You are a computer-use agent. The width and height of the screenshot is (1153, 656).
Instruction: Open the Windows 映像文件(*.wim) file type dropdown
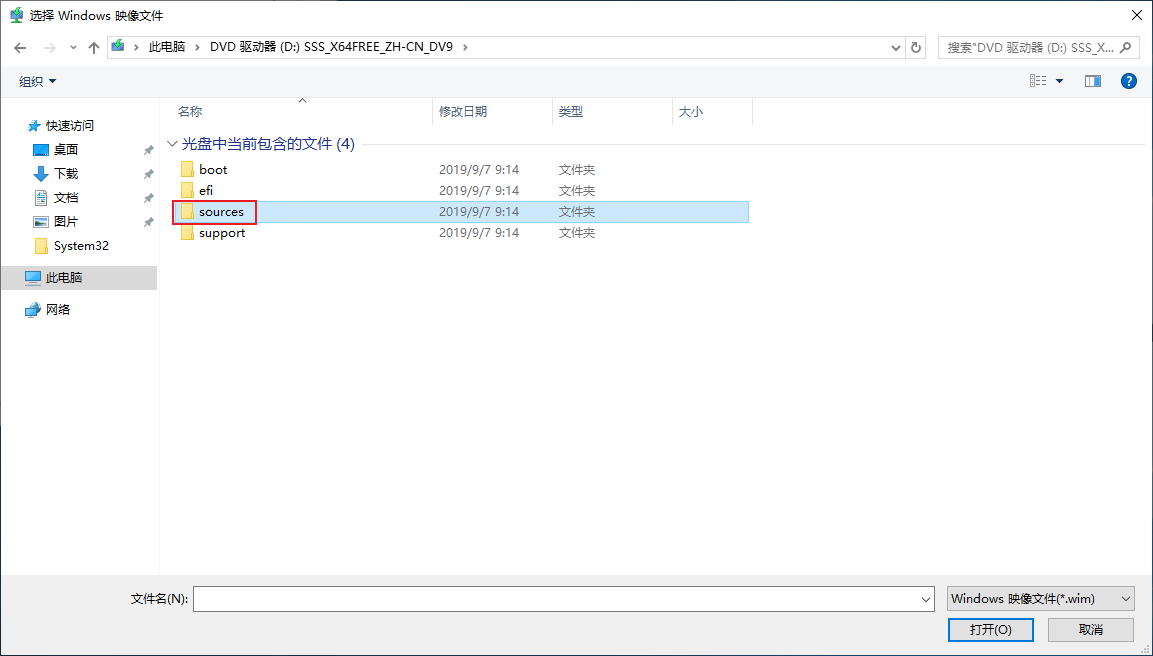1040,599
